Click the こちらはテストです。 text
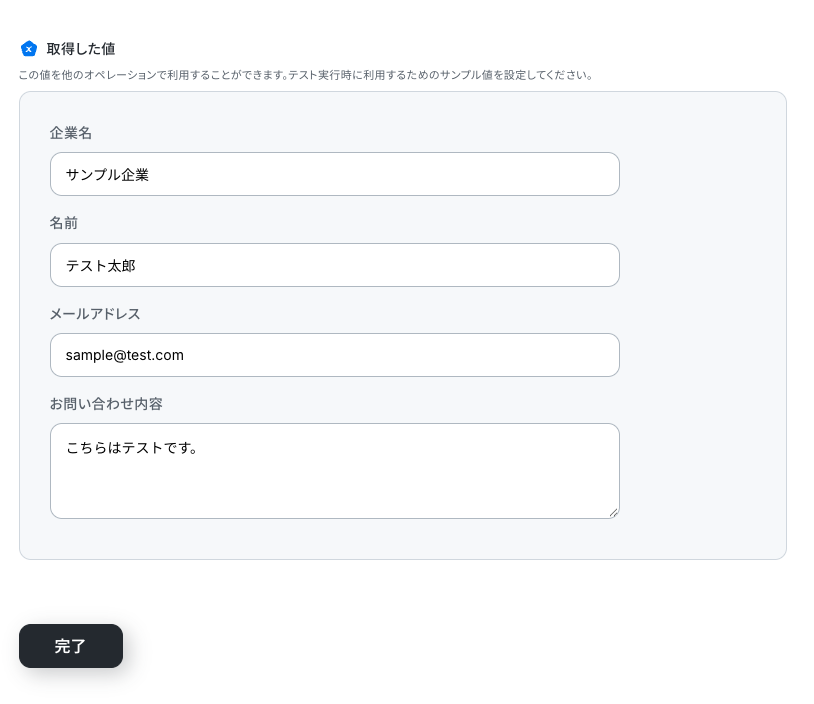Image resolution: width=814 pixels, height=704 pixels. click(132, 448)
